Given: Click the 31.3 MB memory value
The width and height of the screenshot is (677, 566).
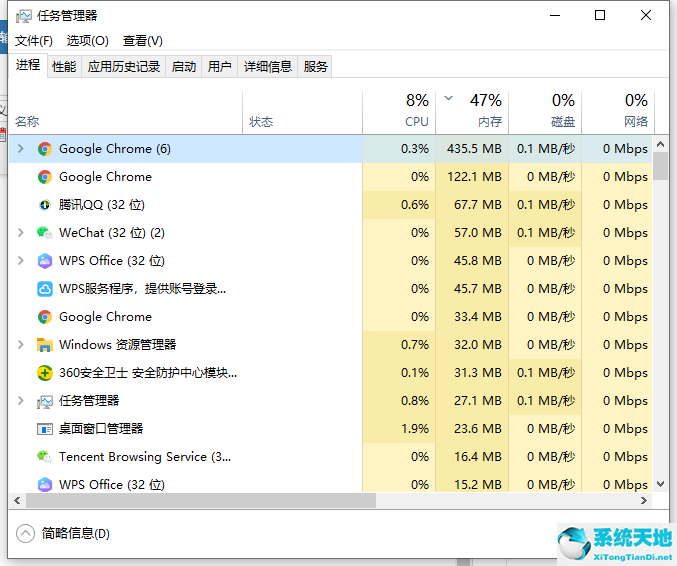Looking at the screenshot, I should coord(478,373).
